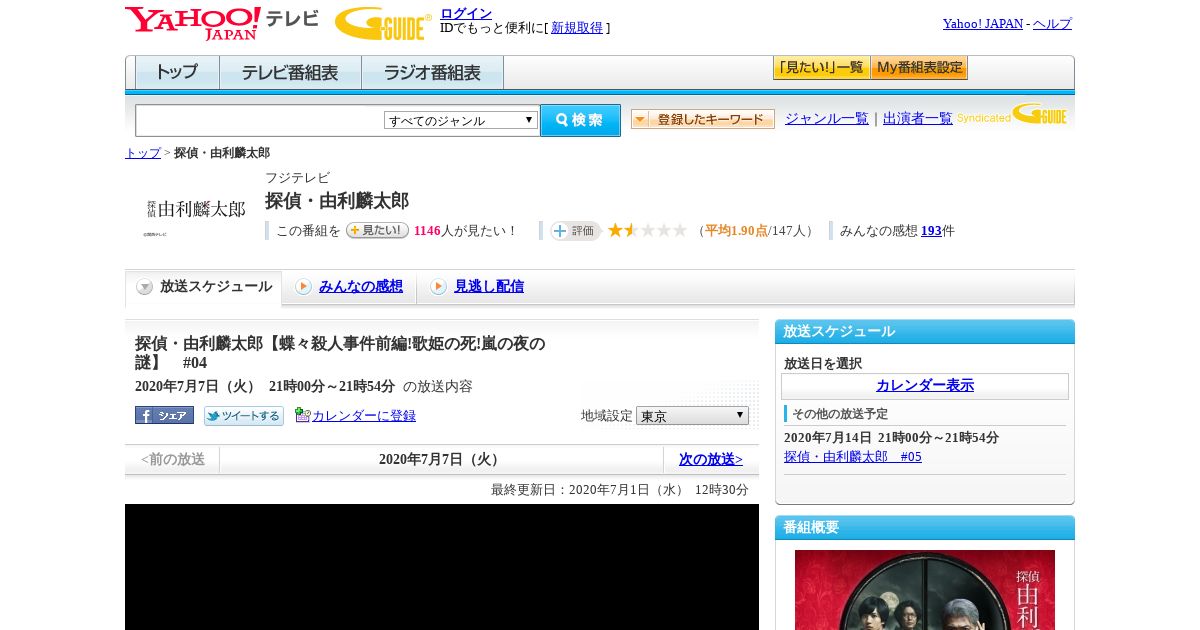Click the search keyword input field
The height and width of the screenshot is (630, 1200).
(260, 120)
